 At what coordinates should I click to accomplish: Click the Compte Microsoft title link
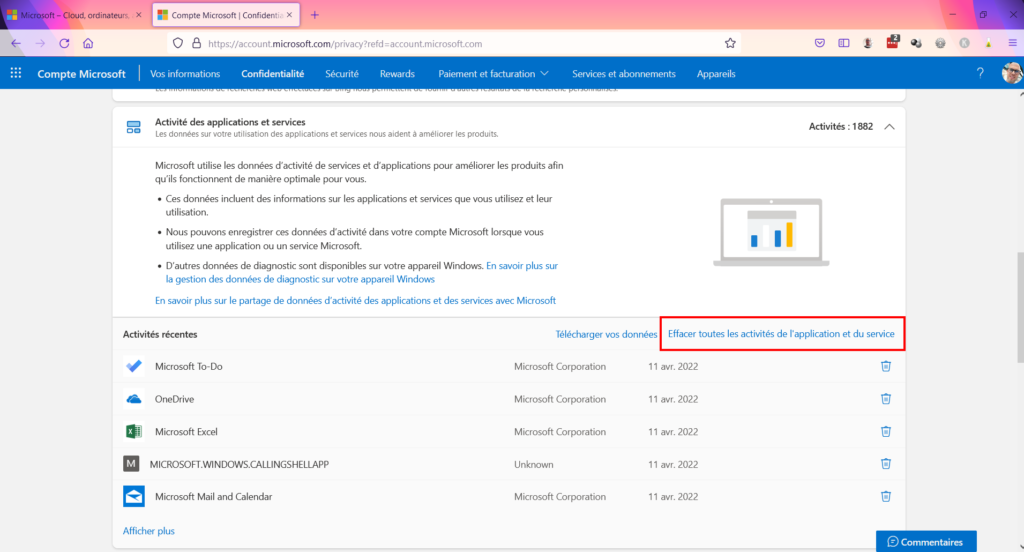pos(81,74)
